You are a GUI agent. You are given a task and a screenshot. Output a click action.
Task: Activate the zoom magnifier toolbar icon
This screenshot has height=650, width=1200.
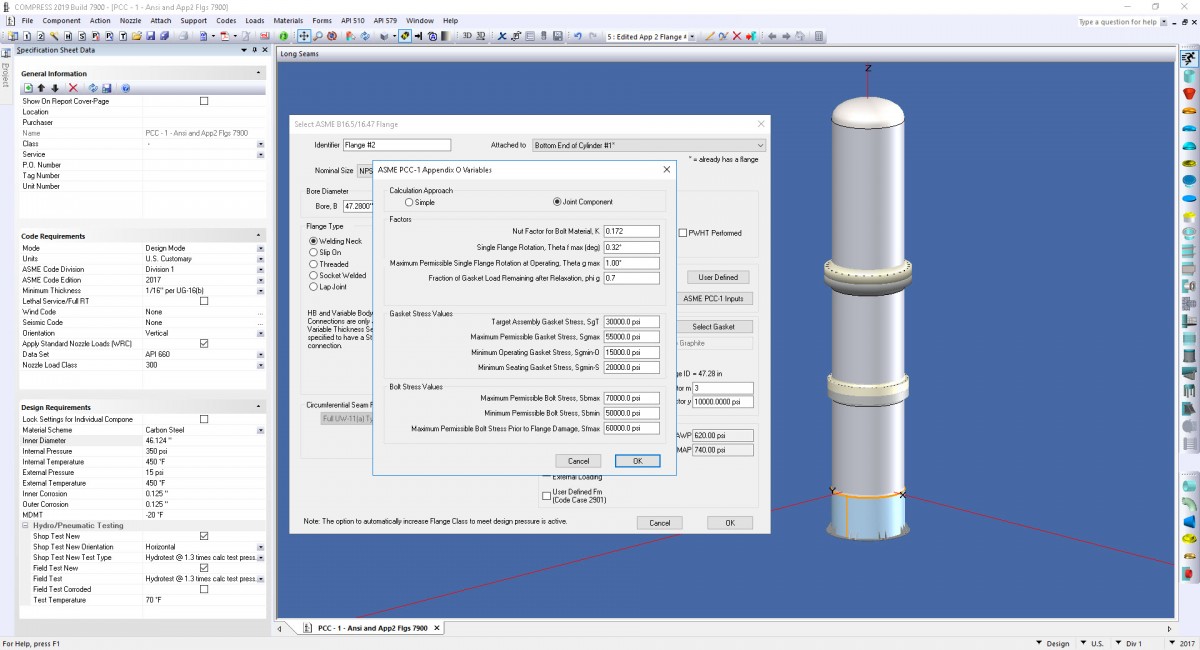point(318,36)
